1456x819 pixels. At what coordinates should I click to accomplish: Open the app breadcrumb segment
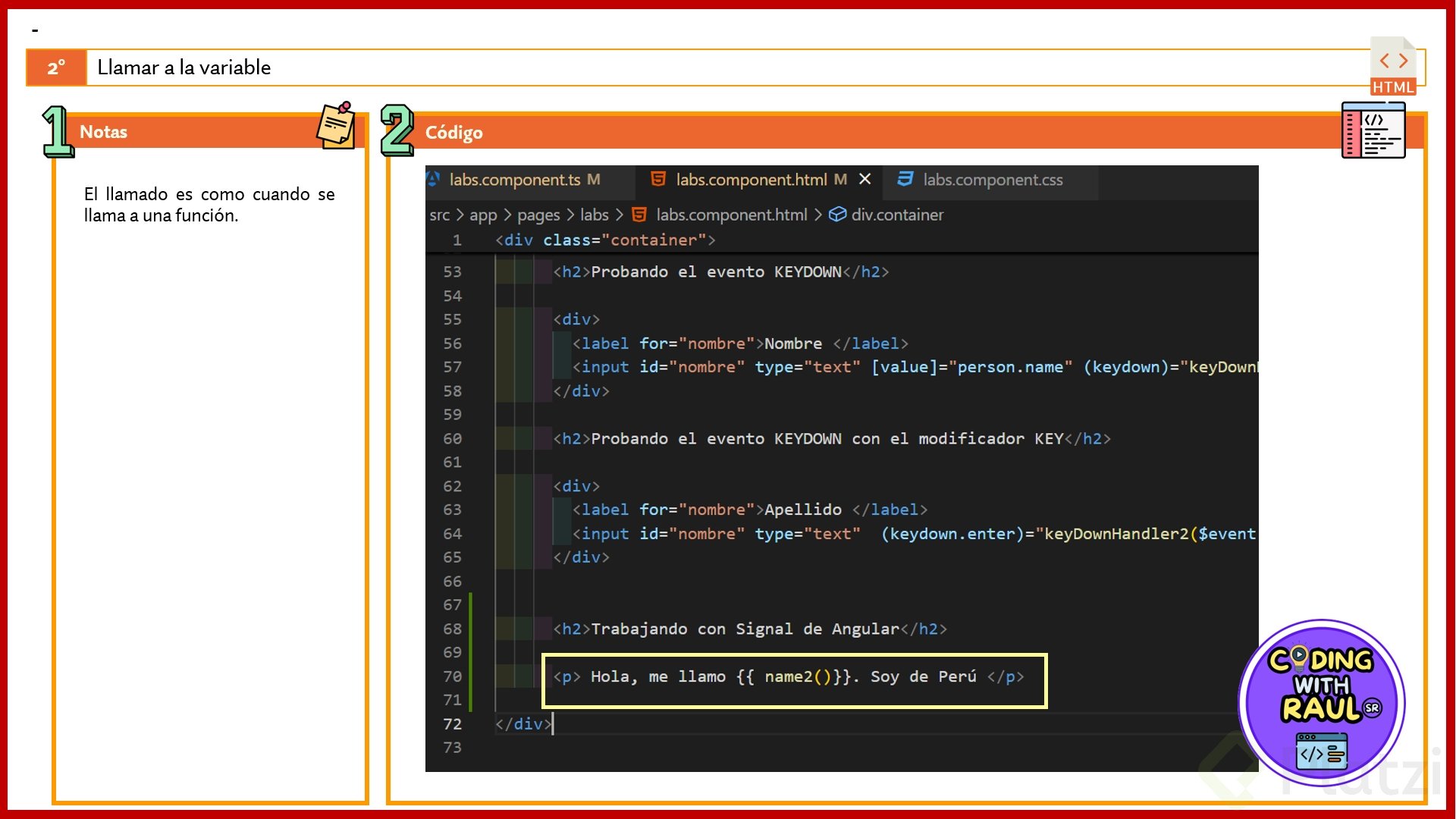pos(483,215)
